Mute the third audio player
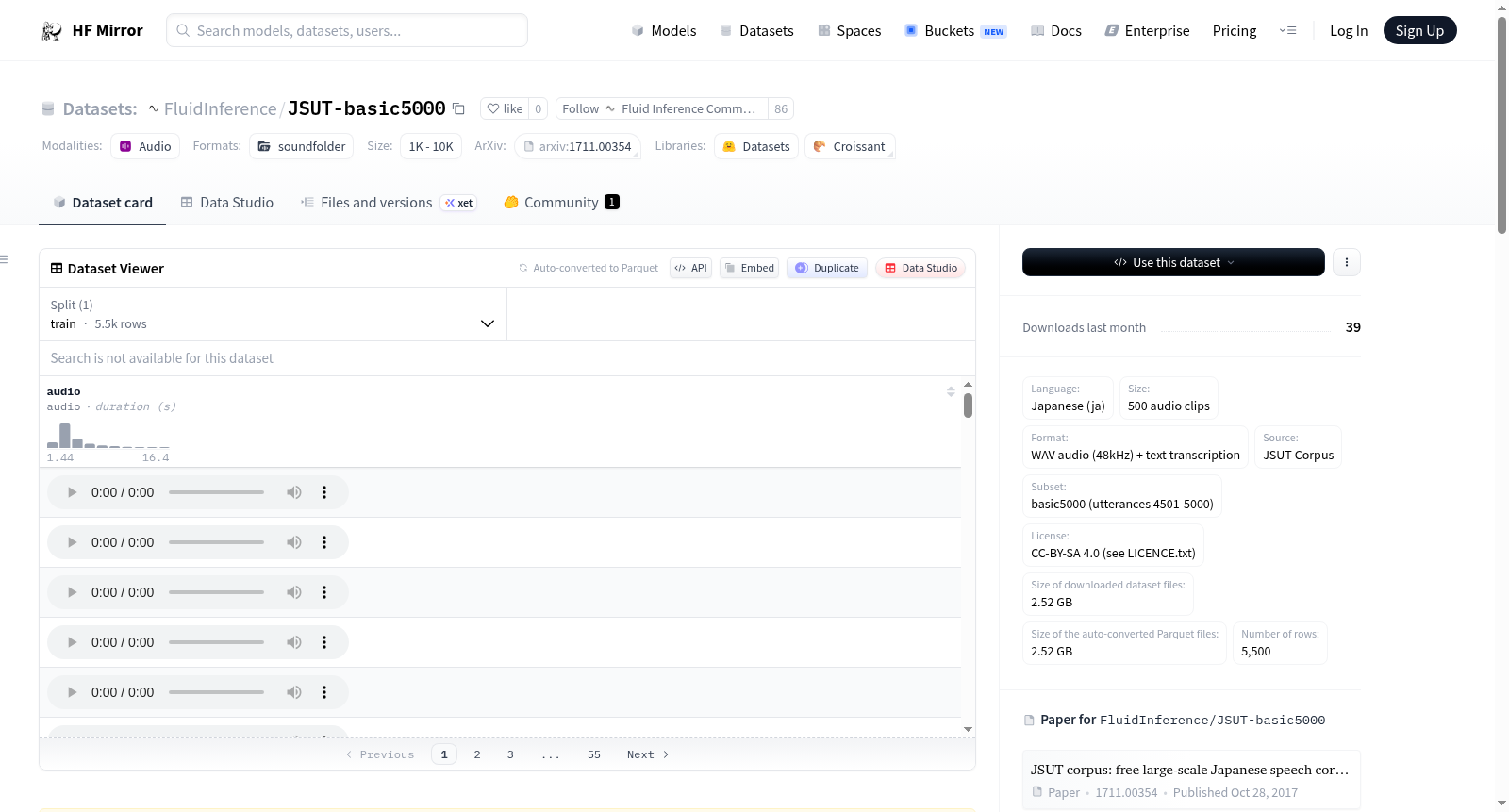 [294, 592]
